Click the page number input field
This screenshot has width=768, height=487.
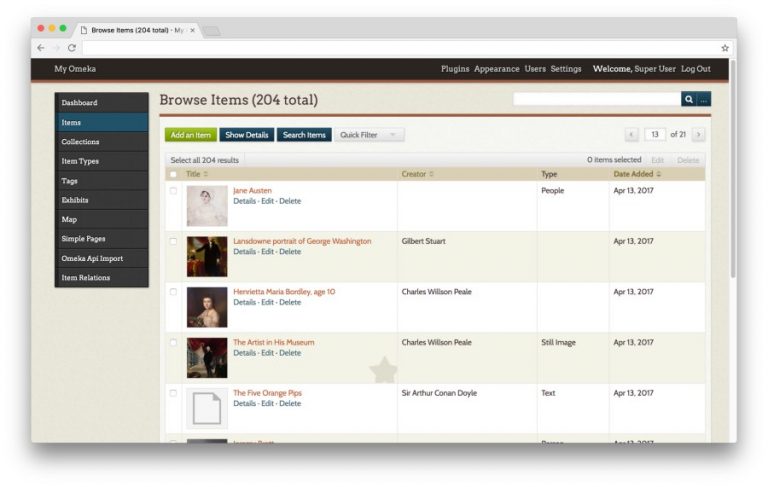(x=655, y=134)
